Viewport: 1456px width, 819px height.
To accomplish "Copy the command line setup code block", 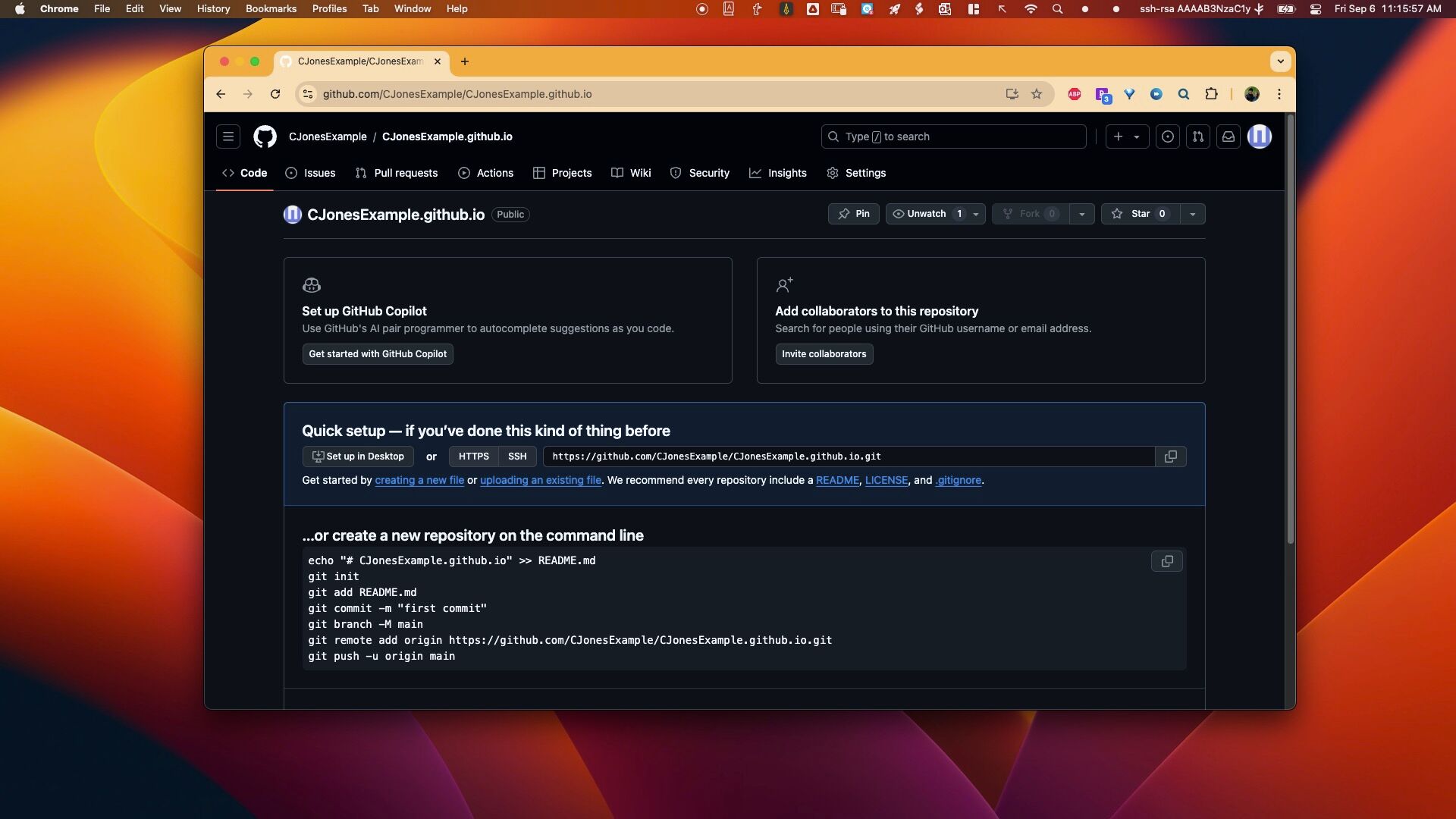I will point(1166,561).
